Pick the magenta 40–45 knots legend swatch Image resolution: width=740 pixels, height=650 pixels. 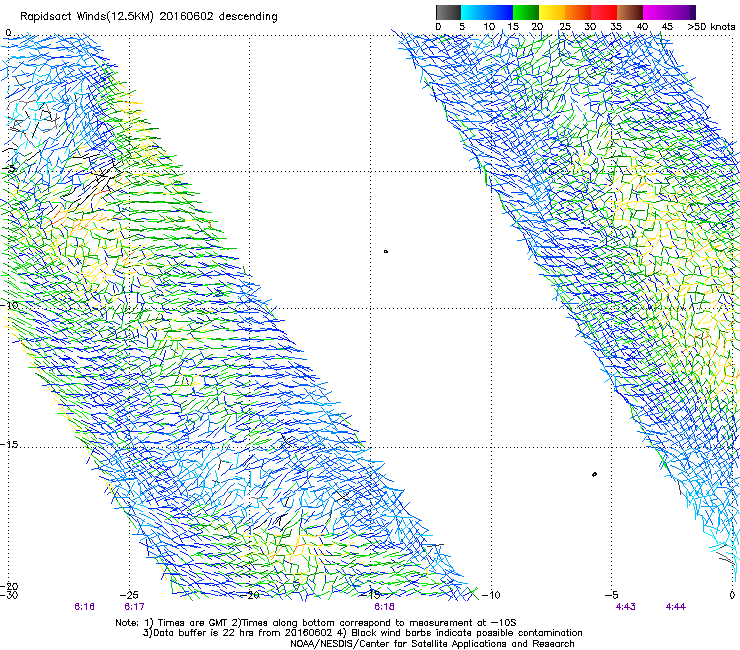pyautogui.click(x=656, y=12)
